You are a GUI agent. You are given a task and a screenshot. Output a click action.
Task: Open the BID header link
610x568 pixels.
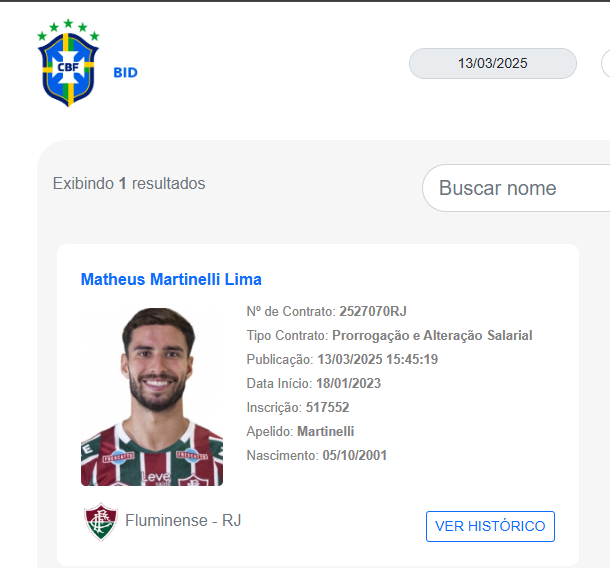pos(125,72)
